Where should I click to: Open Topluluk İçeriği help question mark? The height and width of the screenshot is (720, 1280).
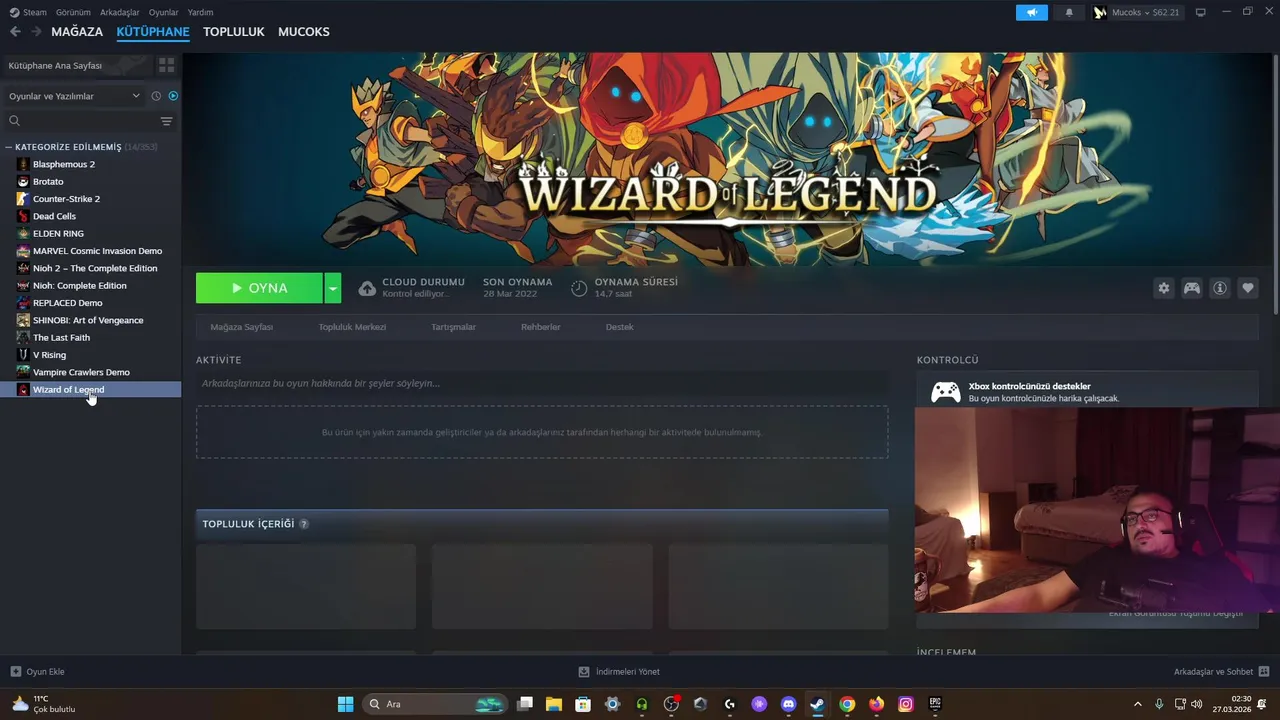[304, 524]
